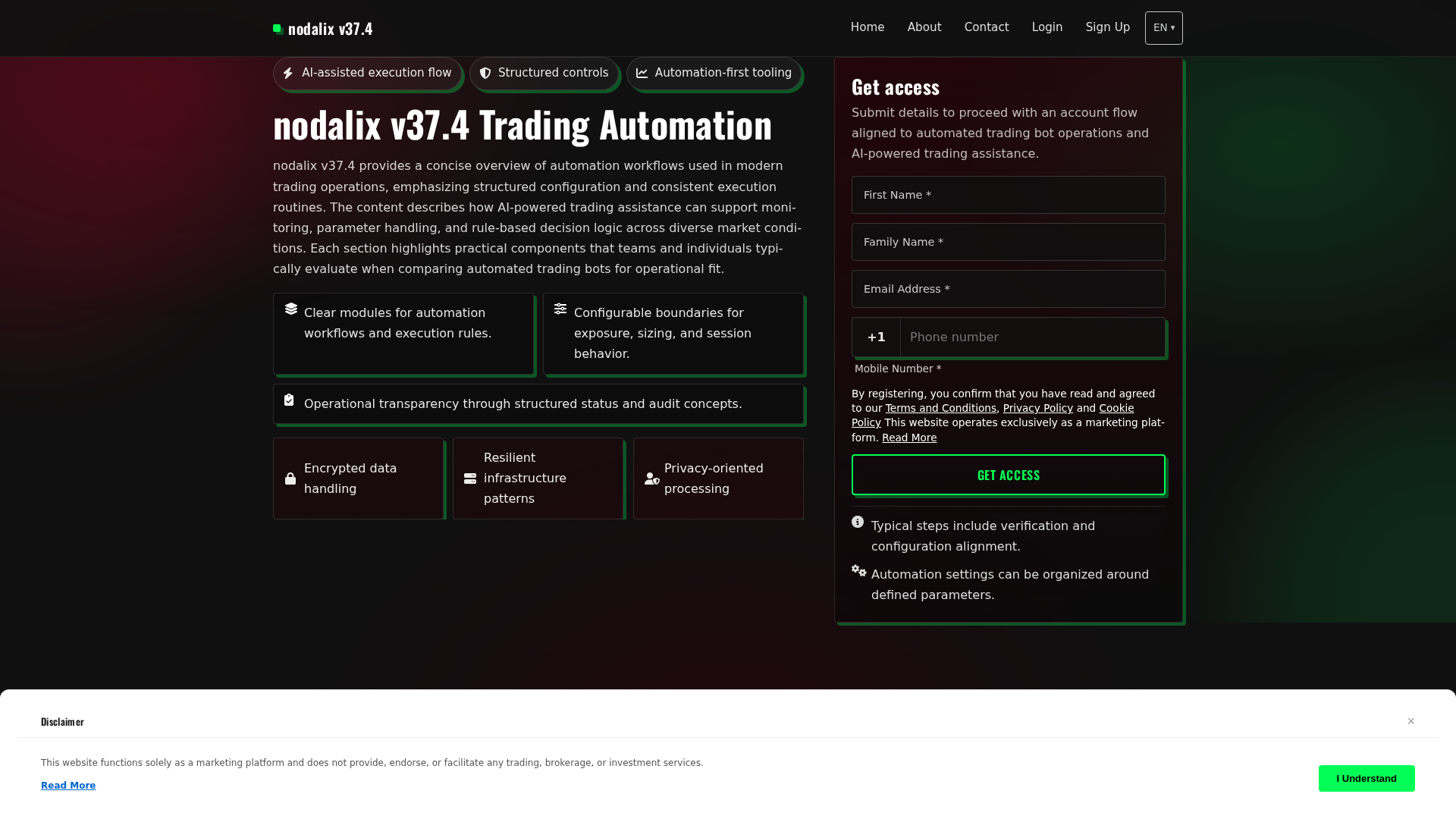Screen dimensions: 1456x819
Task: Focus the Email Address field
Action: click(1009, 289)
